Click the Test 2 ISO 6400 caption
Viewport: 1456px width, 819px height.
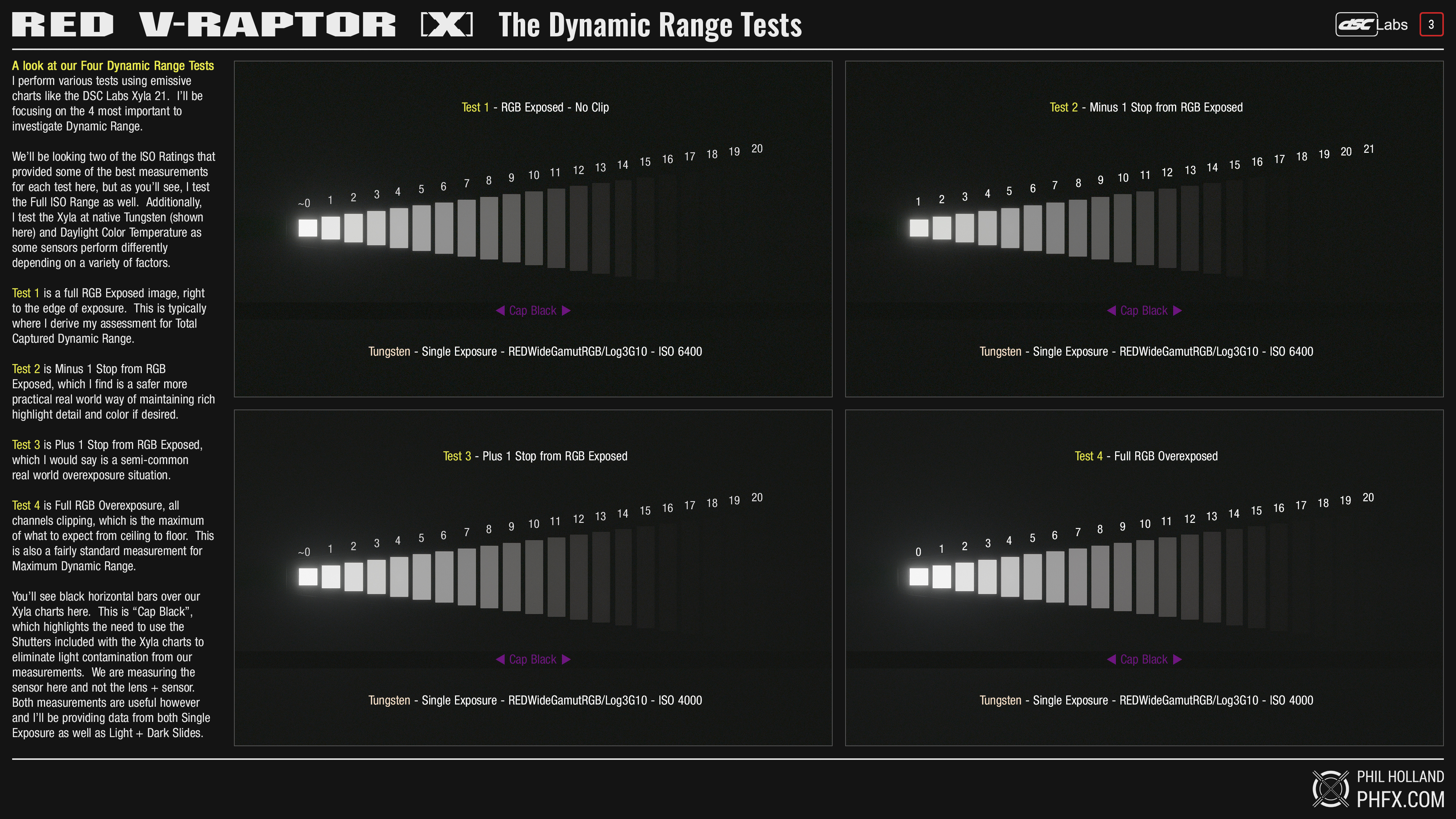pyautogui.click(x=1146, y=351)
